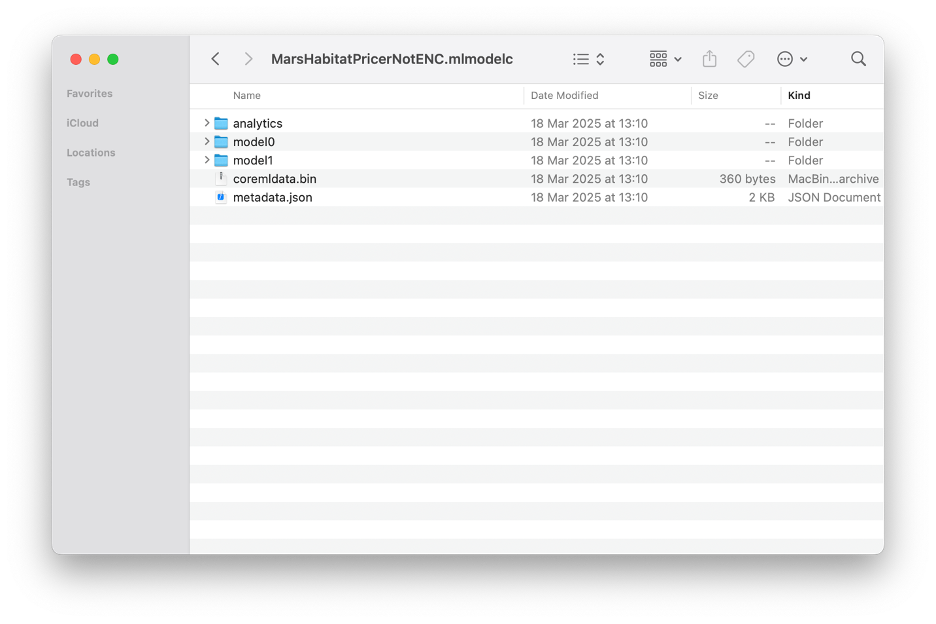Open the Share menu icon
Image resolution: width=936 pixels, height=624 pixels.
[x=709, y=59]
